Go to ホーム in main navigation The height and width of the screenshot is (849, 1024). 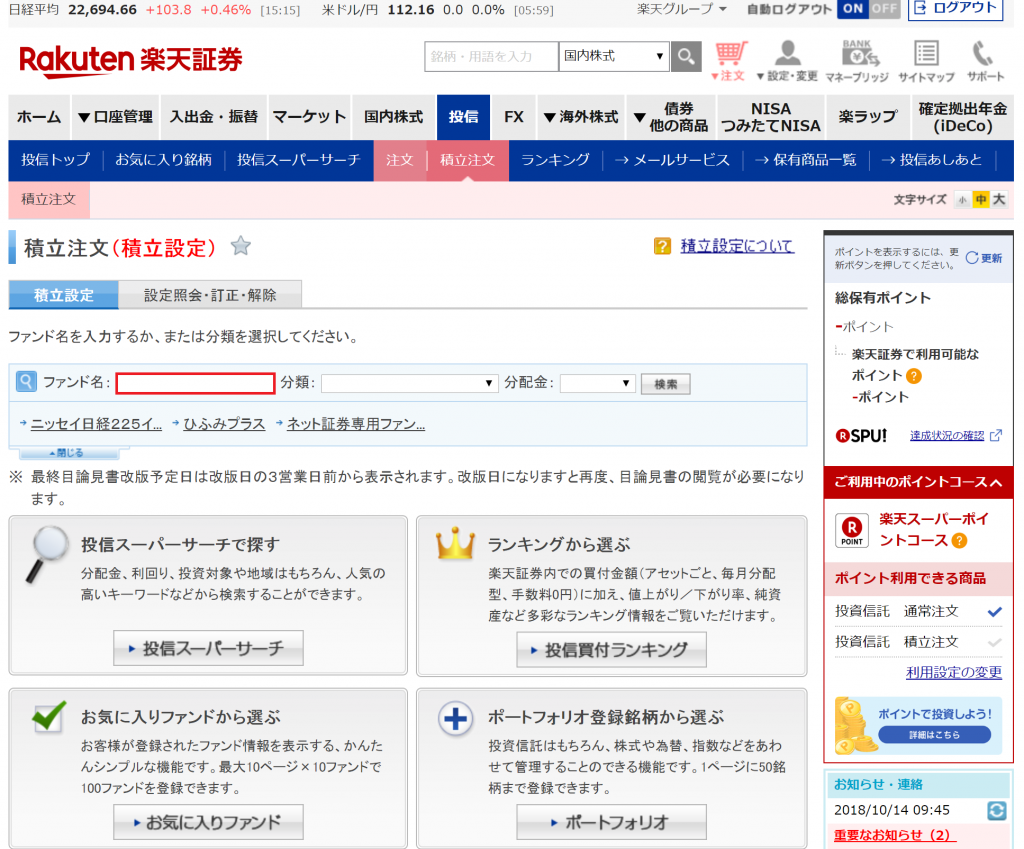(x=39, y=117)
